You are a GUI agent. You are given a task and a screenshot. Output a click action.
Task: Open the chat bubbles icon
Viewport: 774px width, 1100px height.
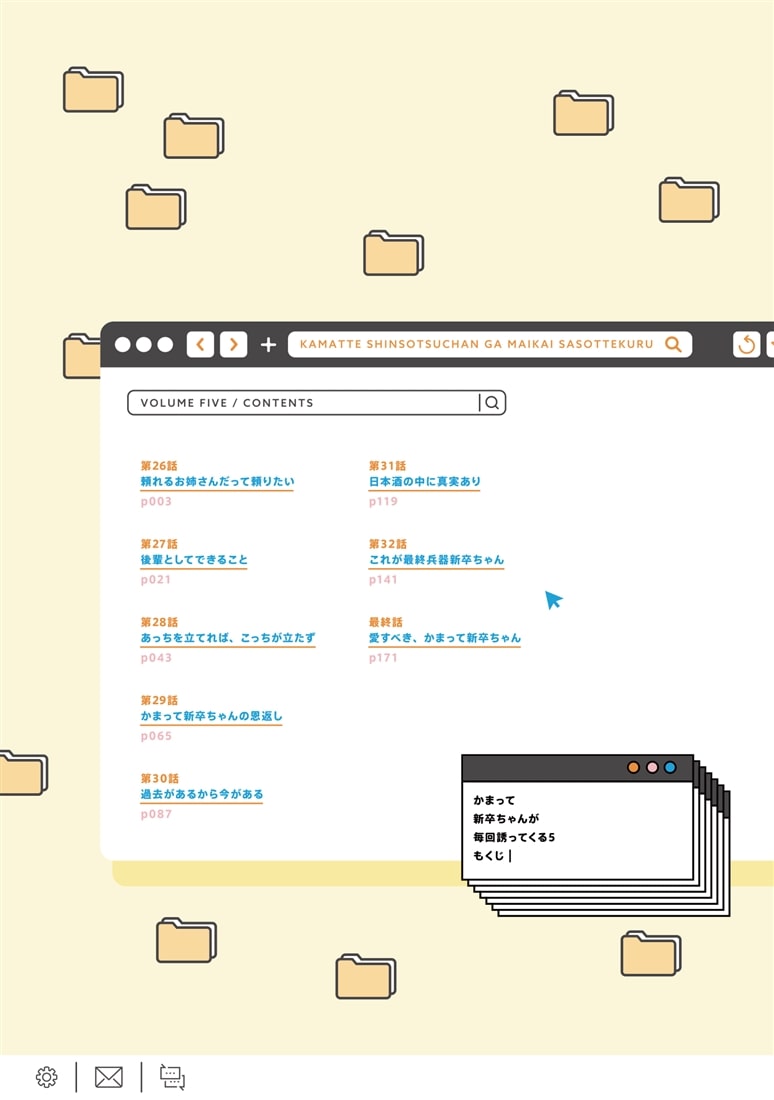(173, 1077)
